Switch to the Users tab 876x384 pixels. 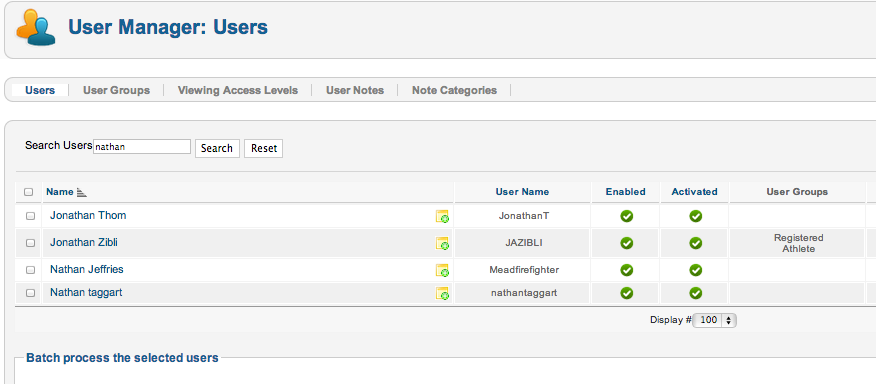click(40, 90)
